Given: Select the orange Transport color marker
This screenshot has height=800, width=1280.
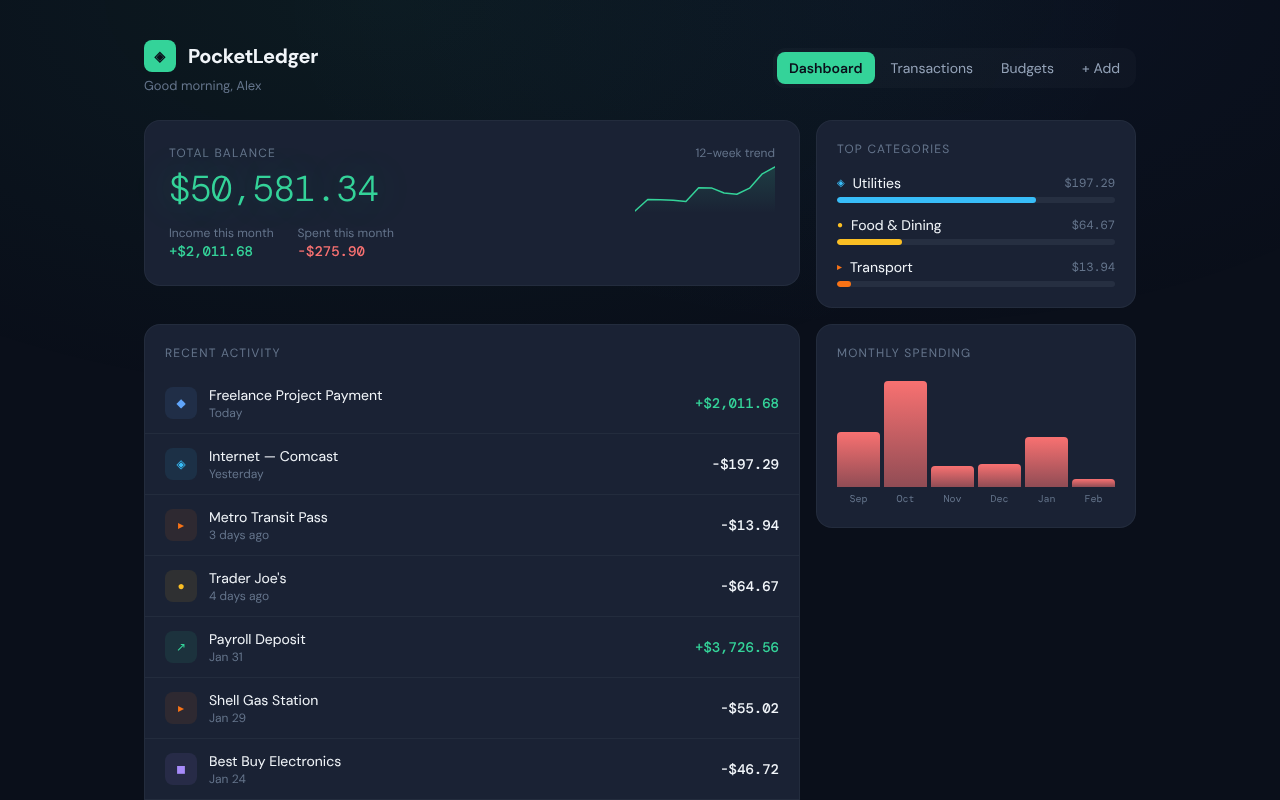Looking at the screenshot, I should [838, 267].
